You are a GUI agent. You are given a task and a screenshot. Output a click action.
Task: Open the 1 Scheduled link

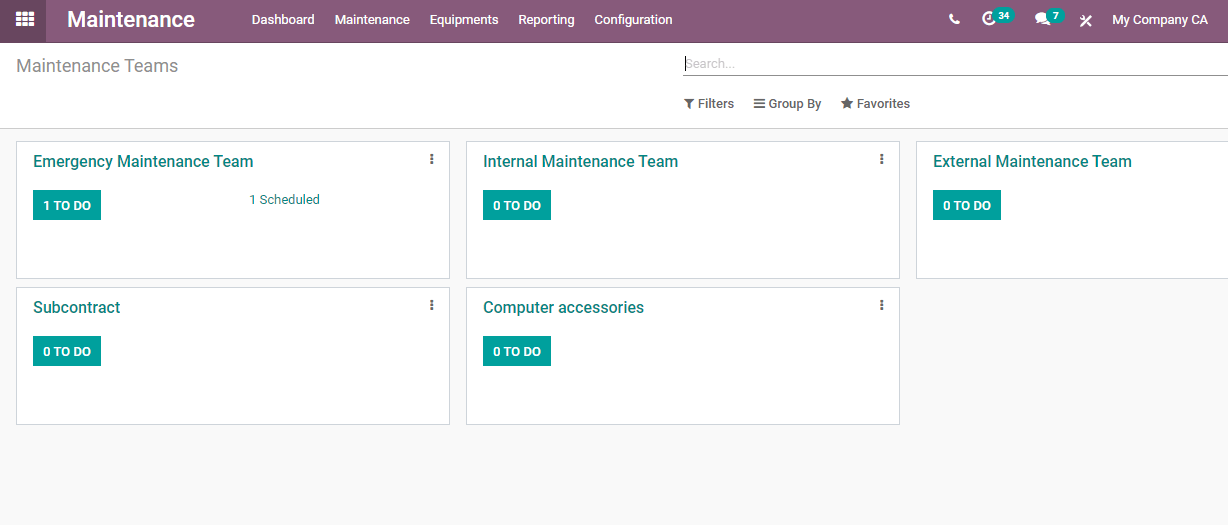coord(284,200)
